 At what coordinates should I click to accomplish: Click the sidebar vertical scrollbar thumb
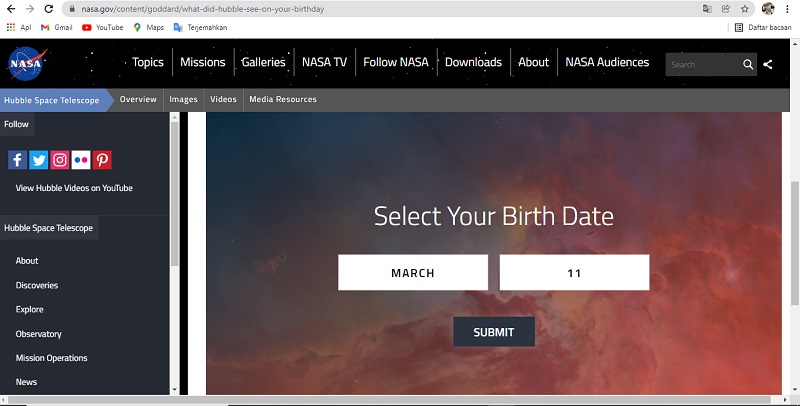174,194
